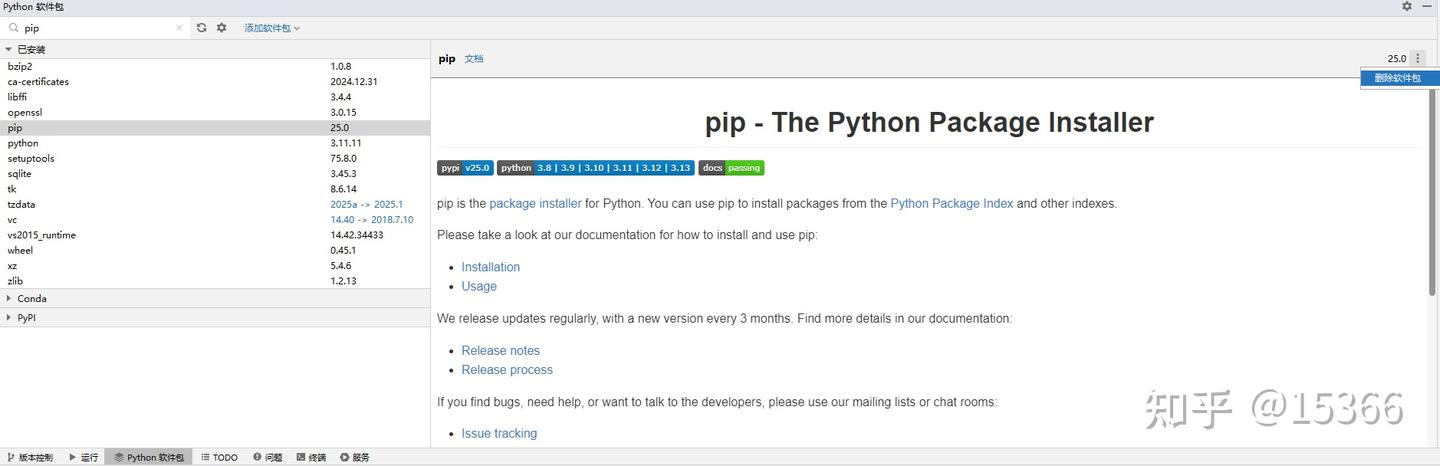This screenshot has width=1440, height=466.
Task: Open the 版本控制 tool window tab
Action: (30, 457)
